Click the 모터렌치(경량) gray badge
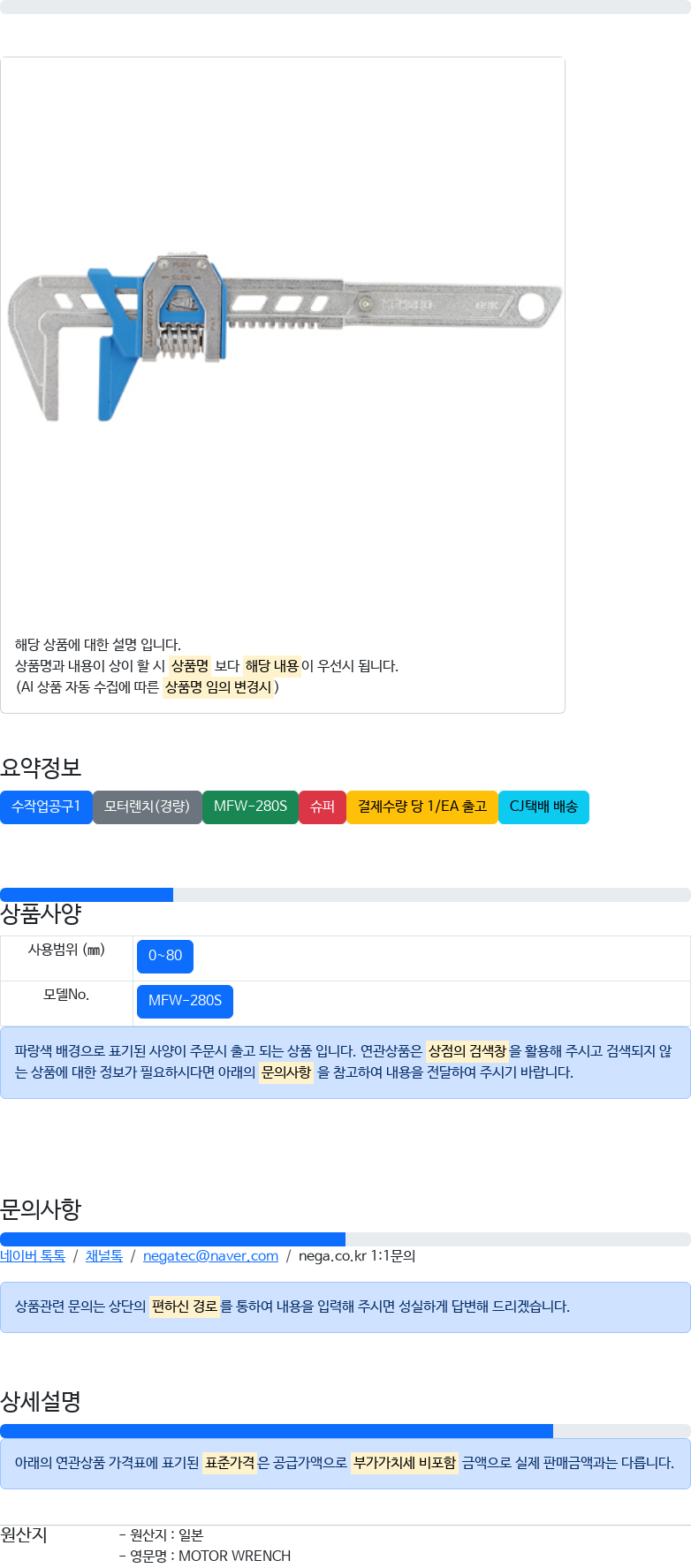 148,807
